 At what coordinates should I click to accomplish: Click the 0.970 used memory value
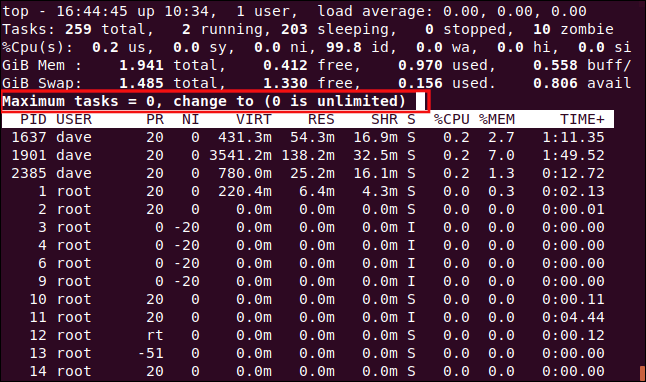pos(420,65)
